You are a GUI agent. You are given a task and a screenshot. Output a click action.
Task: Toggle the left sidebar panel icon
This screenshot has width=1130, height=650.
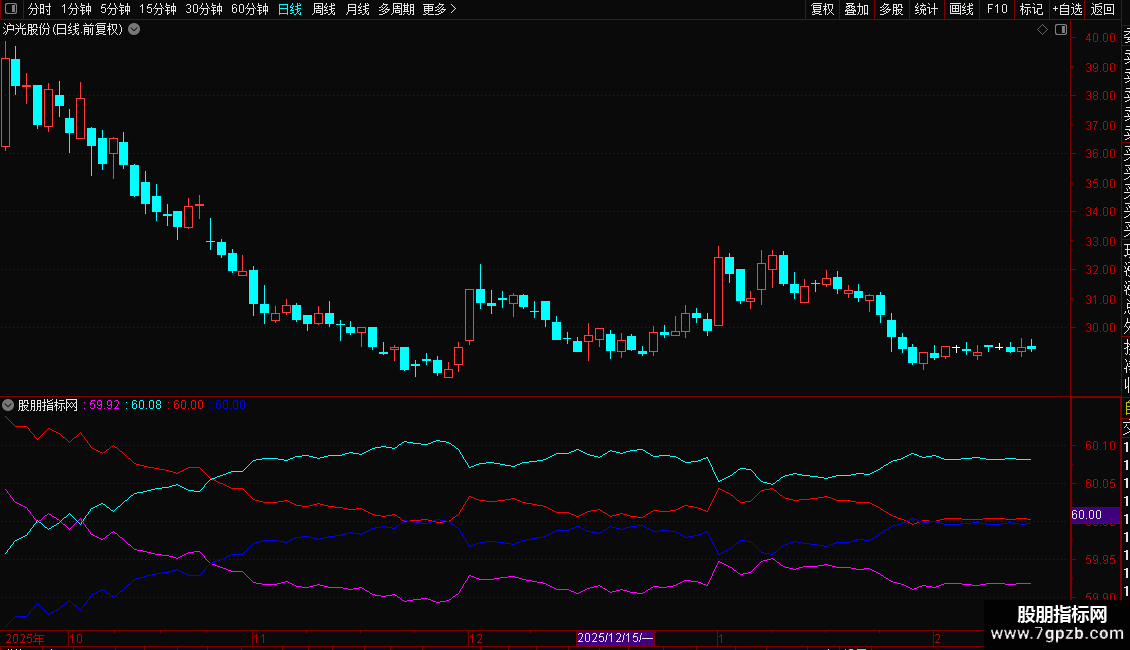(x=11, y=9)
